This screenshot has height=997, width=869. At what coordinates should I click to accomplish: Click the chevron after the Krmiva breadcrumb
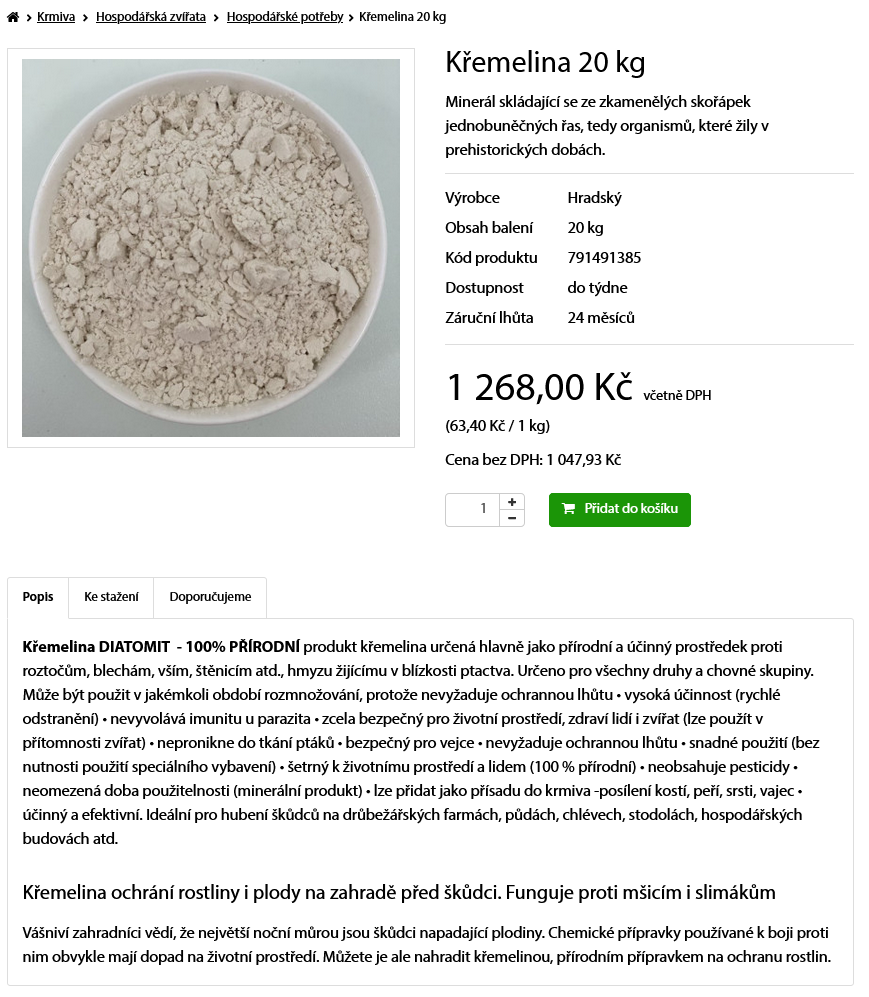86,17
